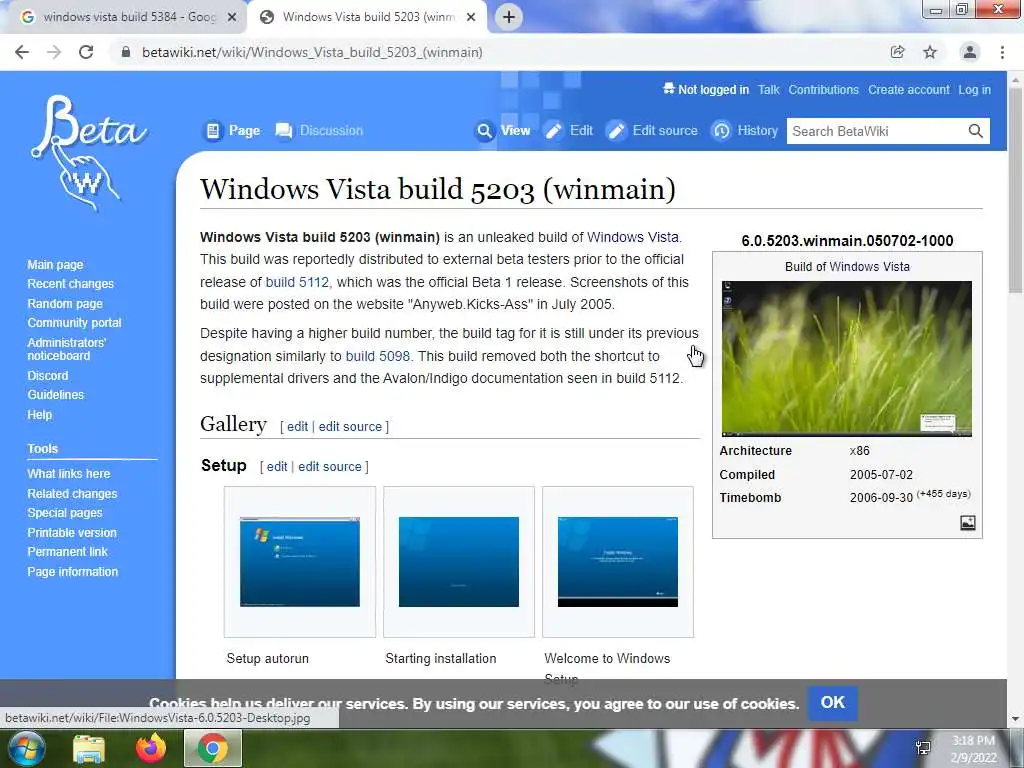This screenshot has width=1024, height=768.
Task: Open Administrators' noticeboard
Action: tap(66, 349)
